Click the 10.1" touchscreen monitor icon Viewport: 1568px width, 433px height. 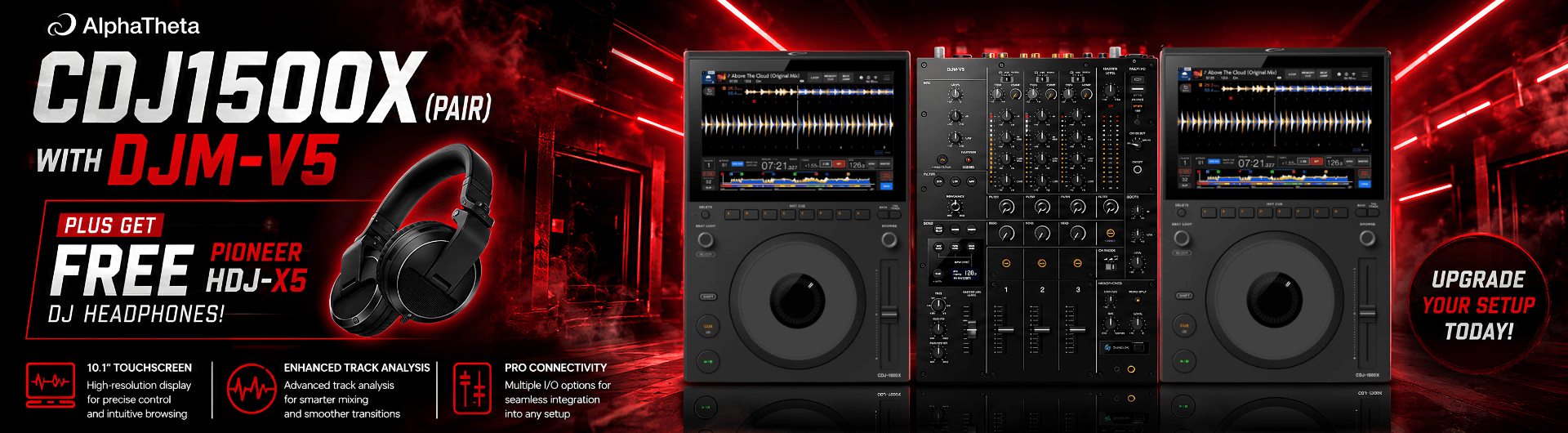pos(51,386)
